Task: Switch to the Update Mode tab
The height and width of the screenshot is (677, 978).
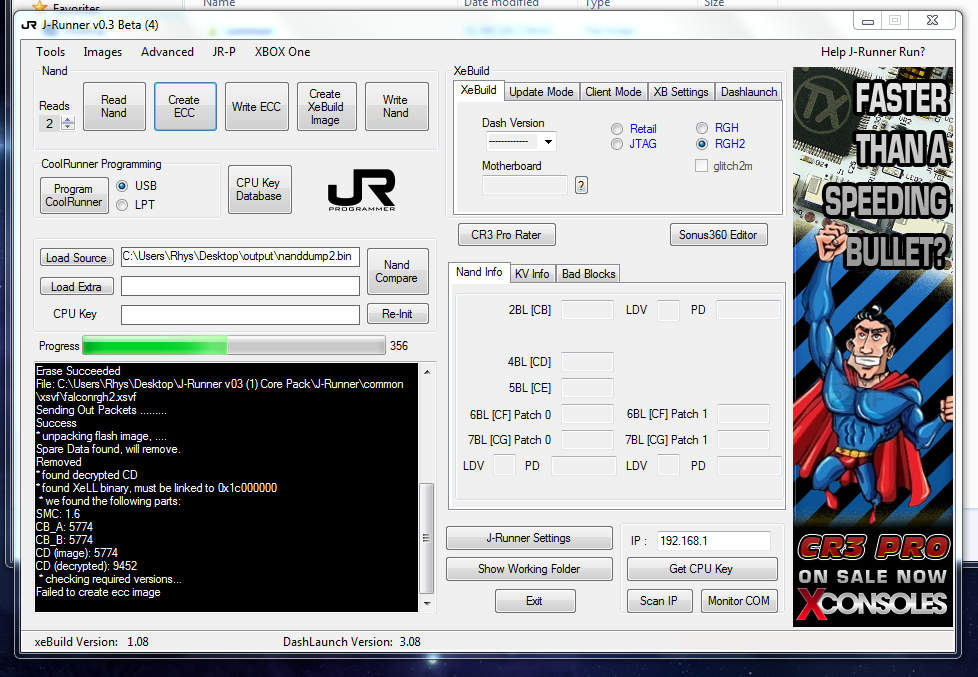Action: (541, 92)
